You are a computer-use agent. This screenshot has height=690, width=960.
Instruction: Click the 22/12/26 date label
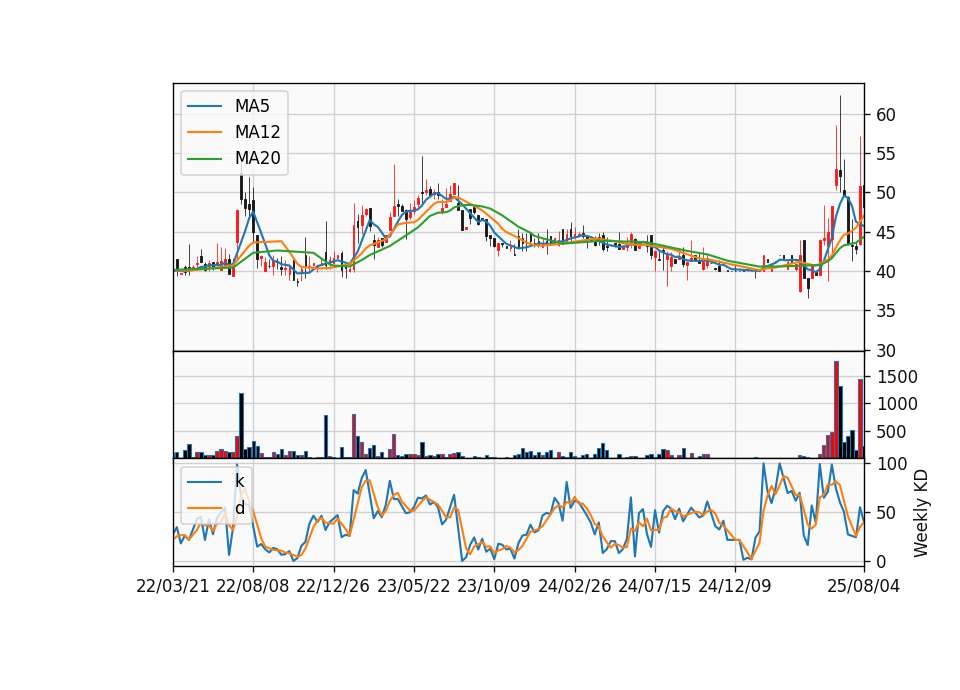coord(333,586)
